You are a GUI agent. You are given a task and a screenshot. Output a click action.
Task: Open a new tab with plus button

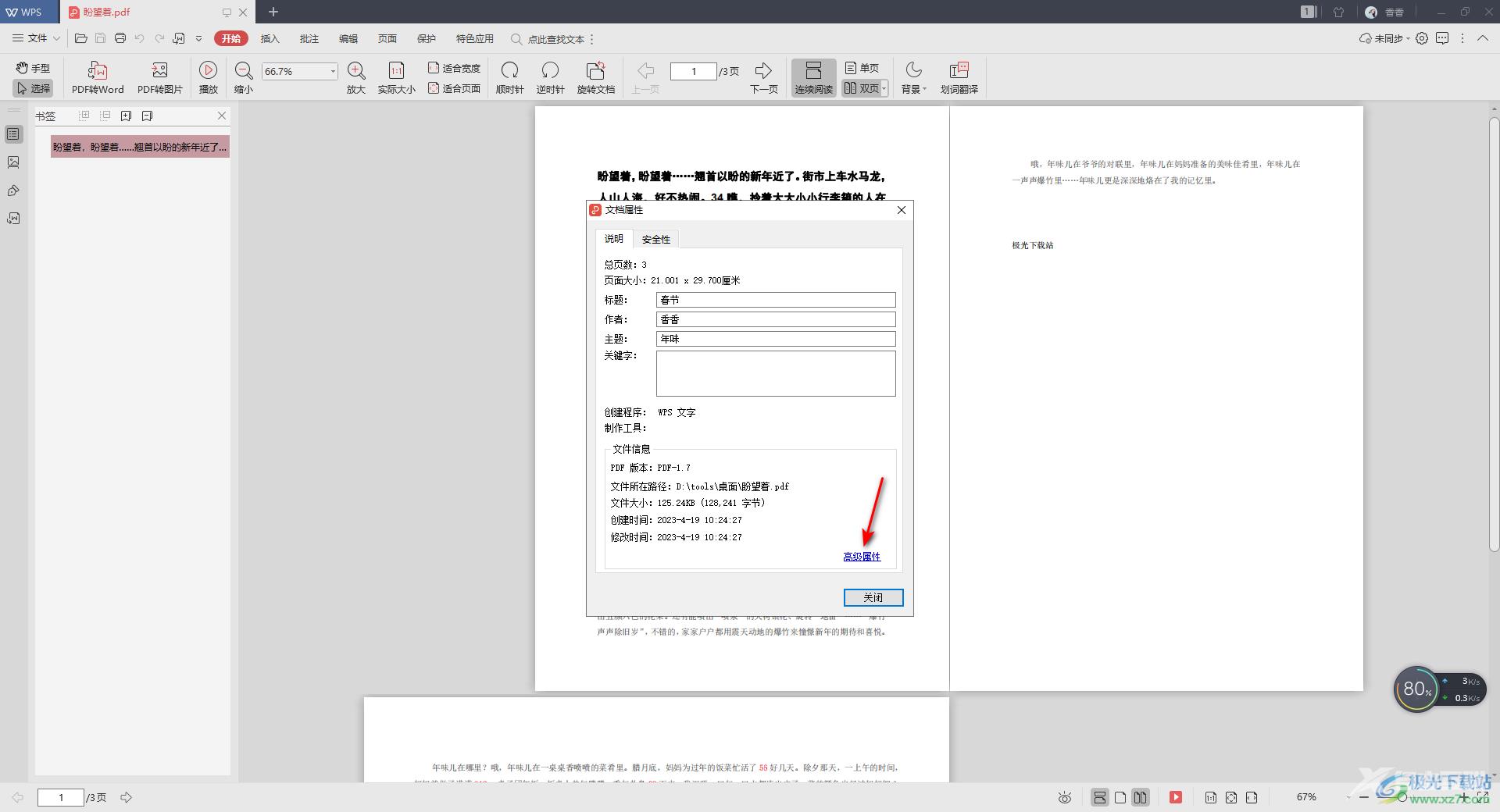[x=273, y=12]
